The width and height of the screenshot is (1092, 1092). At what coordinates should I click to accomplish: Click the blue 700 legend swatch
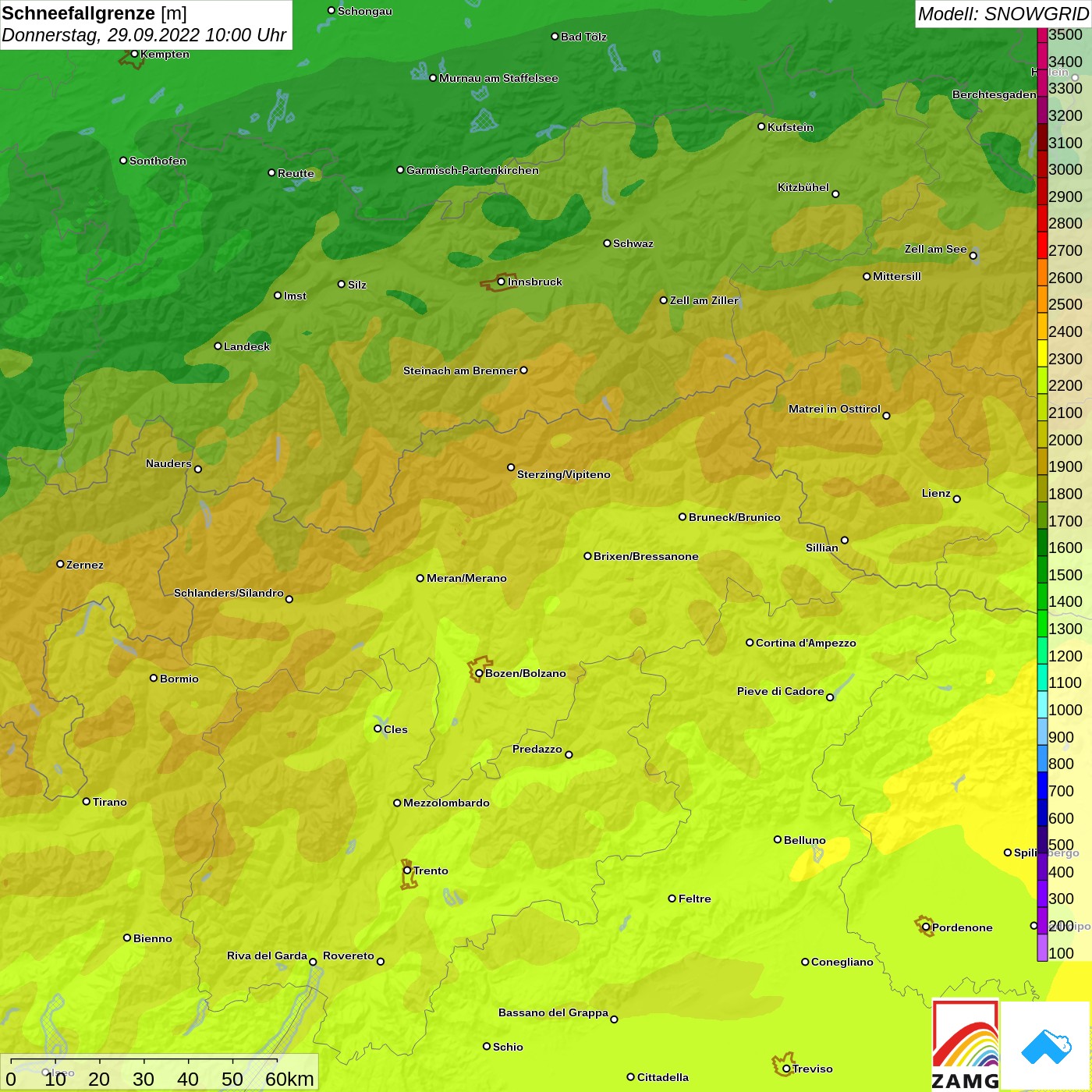point(1042,785)
